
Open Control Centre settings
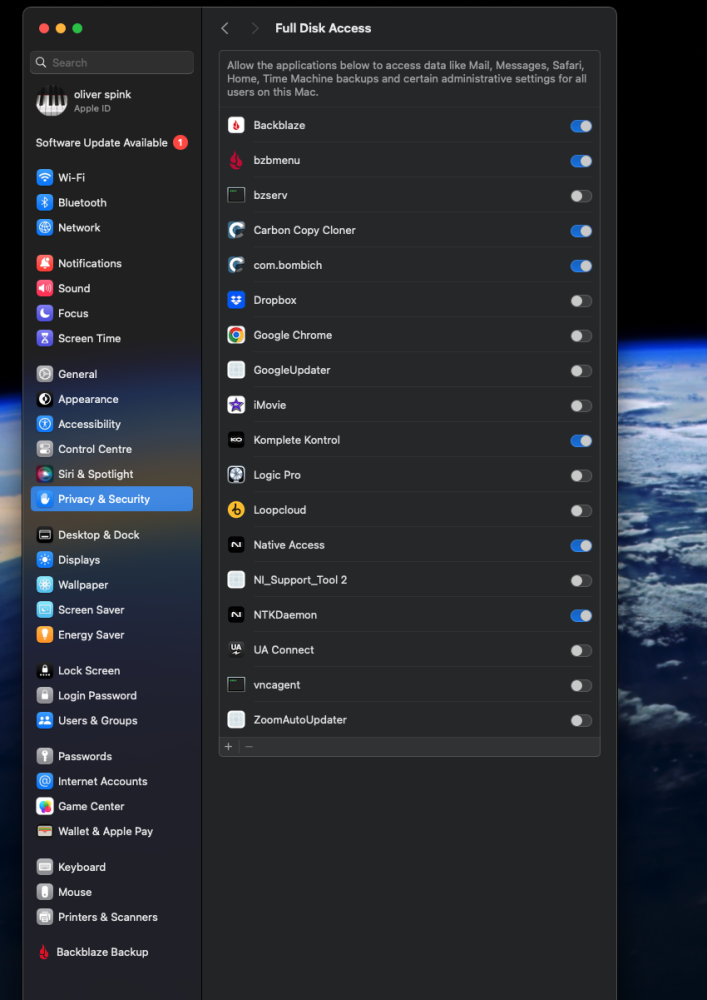point(112,449)
